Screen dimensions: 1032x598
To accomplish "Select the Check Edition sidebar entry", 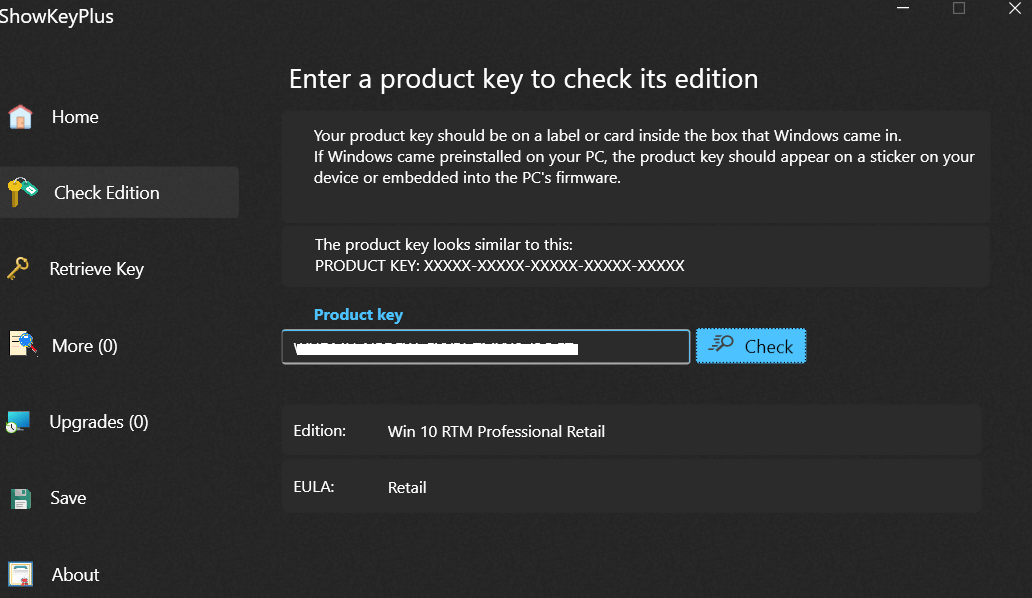I will pyautogui.click(x=106, y=192).
